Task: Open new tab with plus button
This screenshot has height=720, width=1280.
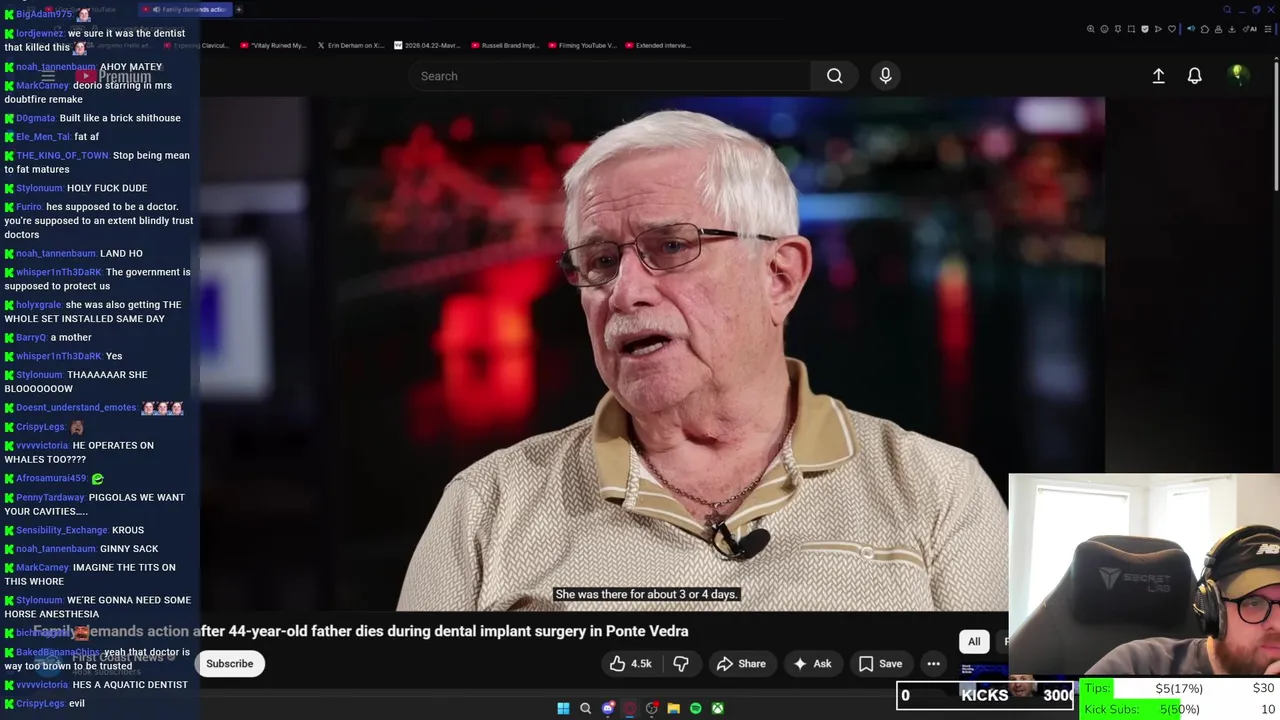Action: click(x=238, y=9)
